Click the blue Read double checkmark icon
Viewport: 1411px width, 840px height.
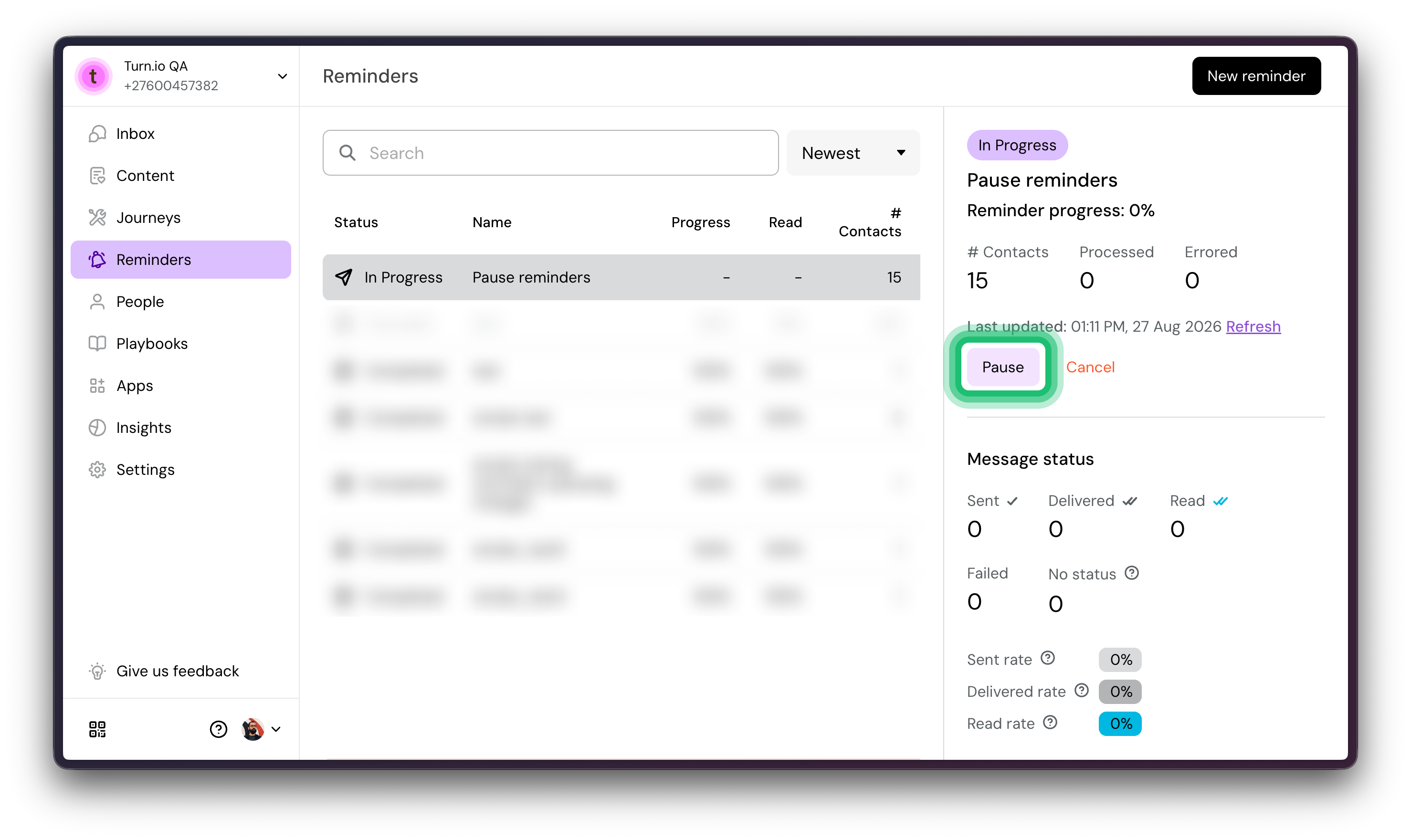(1220, 501)
